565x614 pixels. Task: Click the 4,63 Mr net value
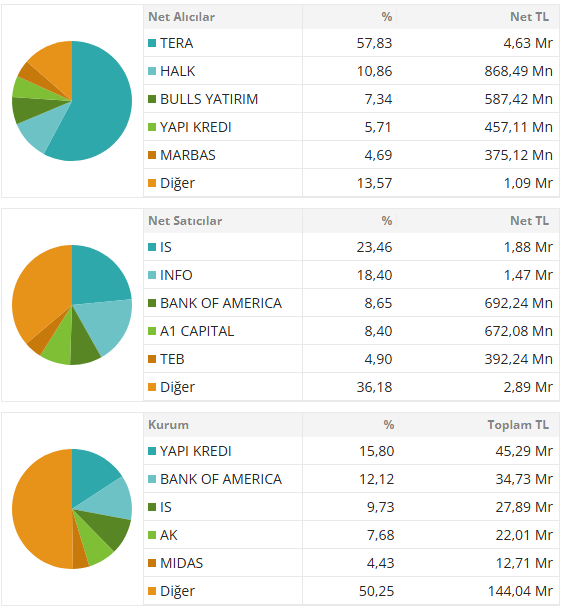528,43
